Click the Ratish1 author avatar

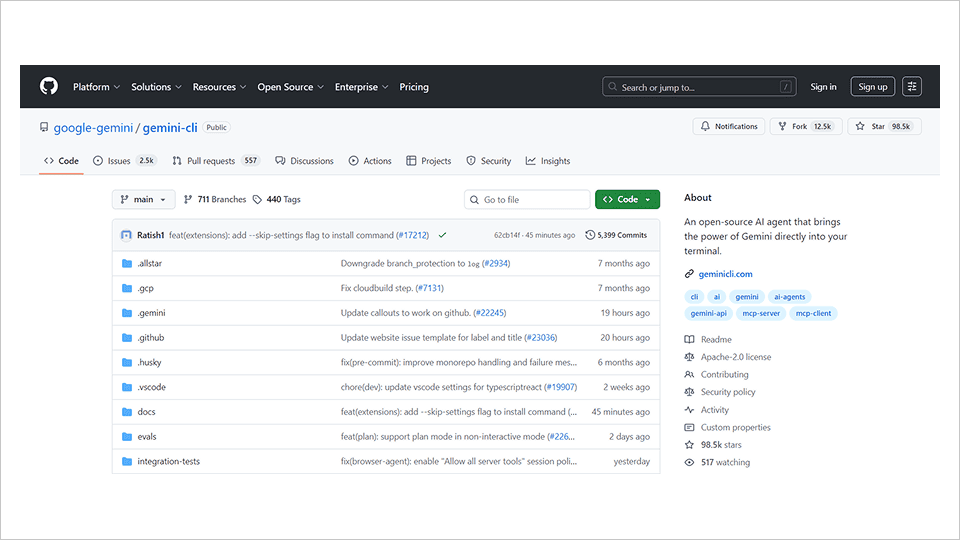(126, 235)
